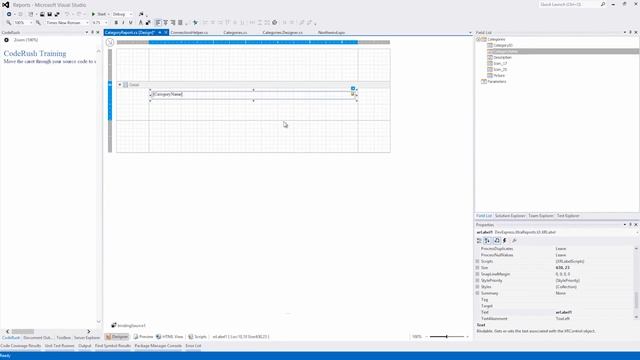Open the background color picker icon

(x=148, y=23)
